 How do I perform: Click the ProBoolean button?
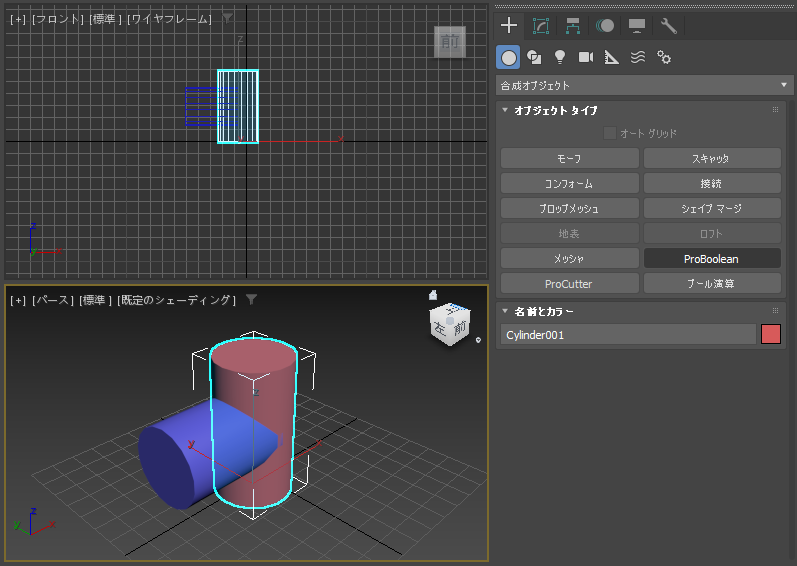click(x=712, y=259)
